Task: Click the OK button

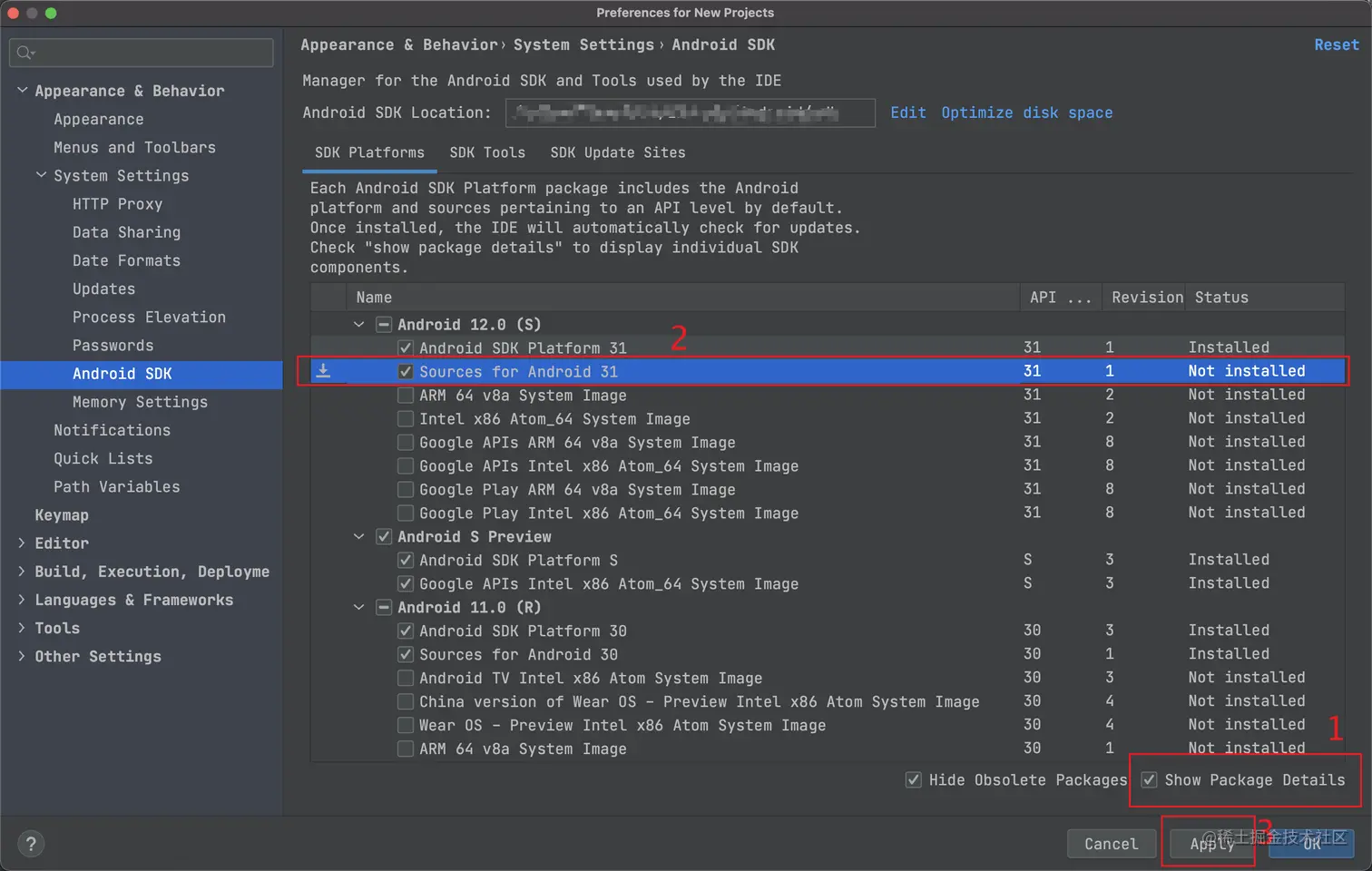Action: coord(1312,844)
